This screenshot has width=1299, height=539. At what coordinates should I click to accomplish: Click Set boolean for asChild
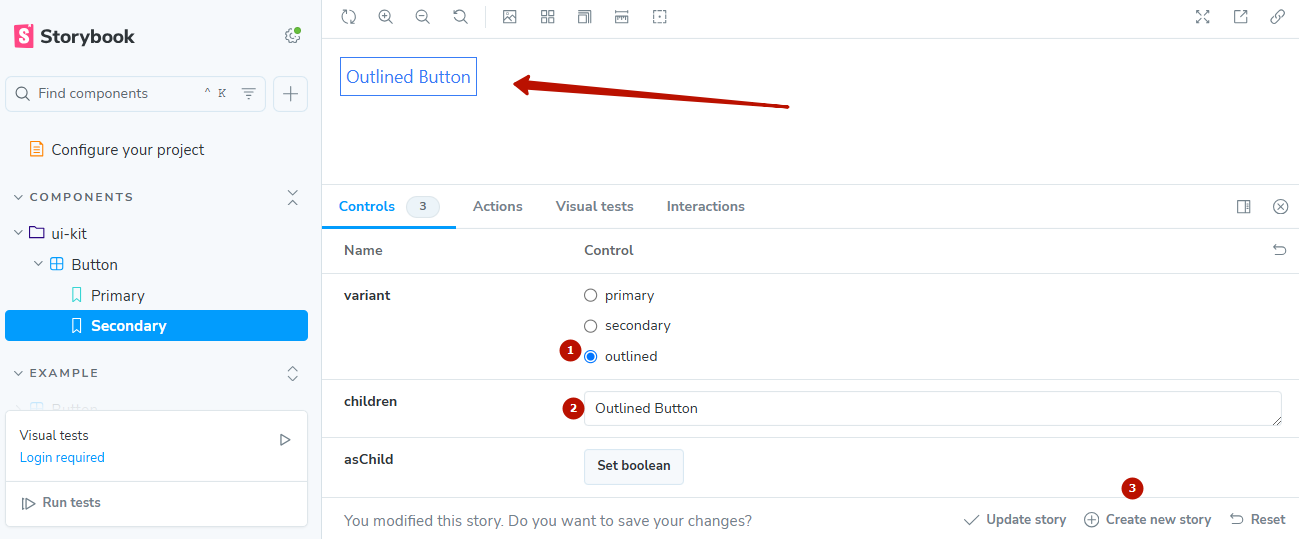(634, 466)
